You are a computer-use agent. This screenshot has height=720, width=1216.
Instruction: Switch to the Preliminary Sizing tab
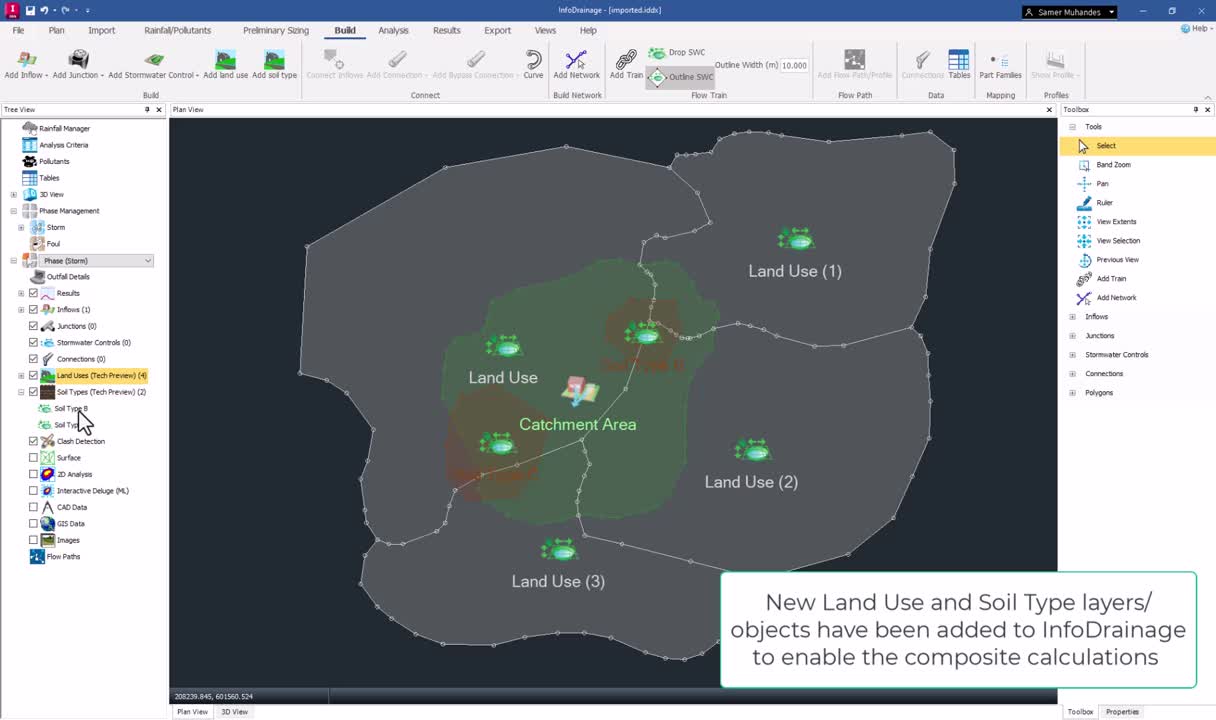coord(275,30)
